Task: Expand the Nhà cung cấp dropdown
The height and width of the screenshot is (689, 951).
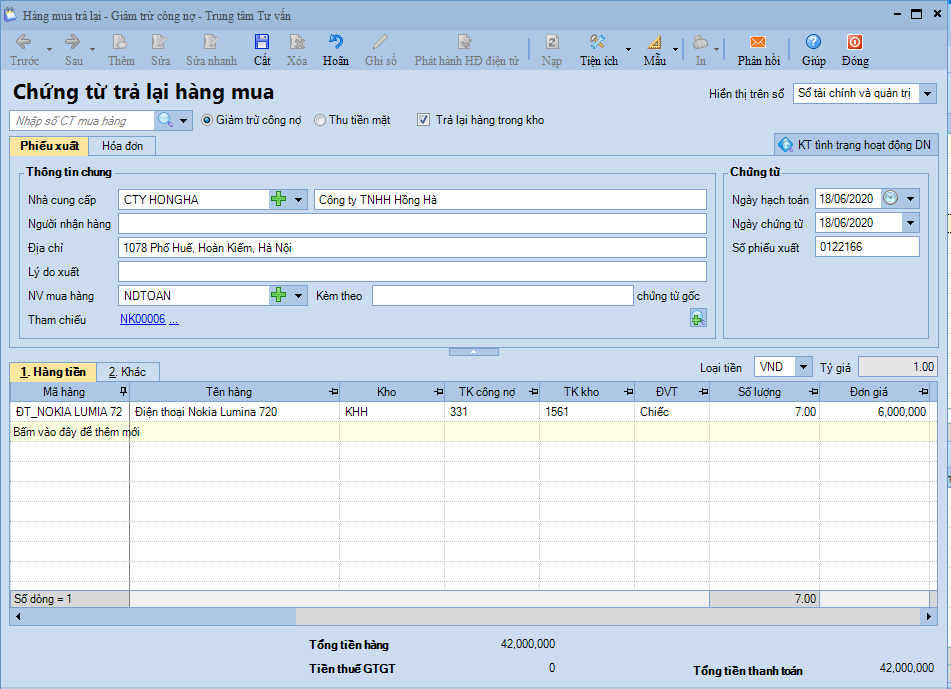Action: tap(298, 199)
